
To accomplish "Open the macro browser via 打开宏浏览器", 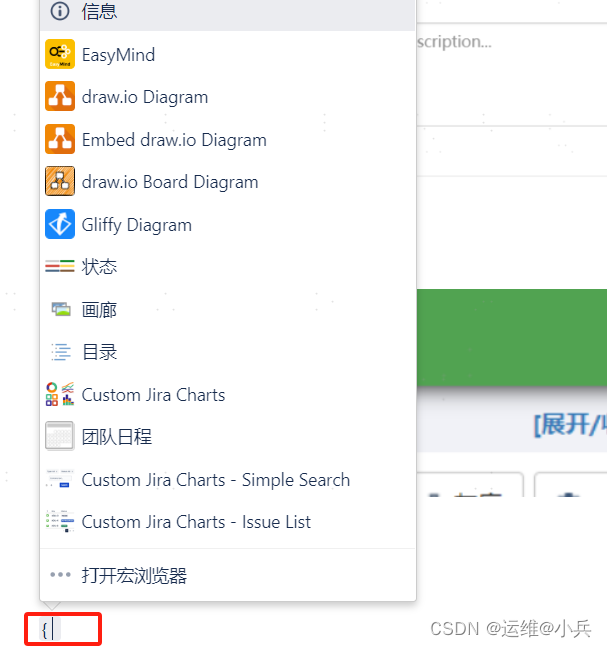I will (227, 575).
